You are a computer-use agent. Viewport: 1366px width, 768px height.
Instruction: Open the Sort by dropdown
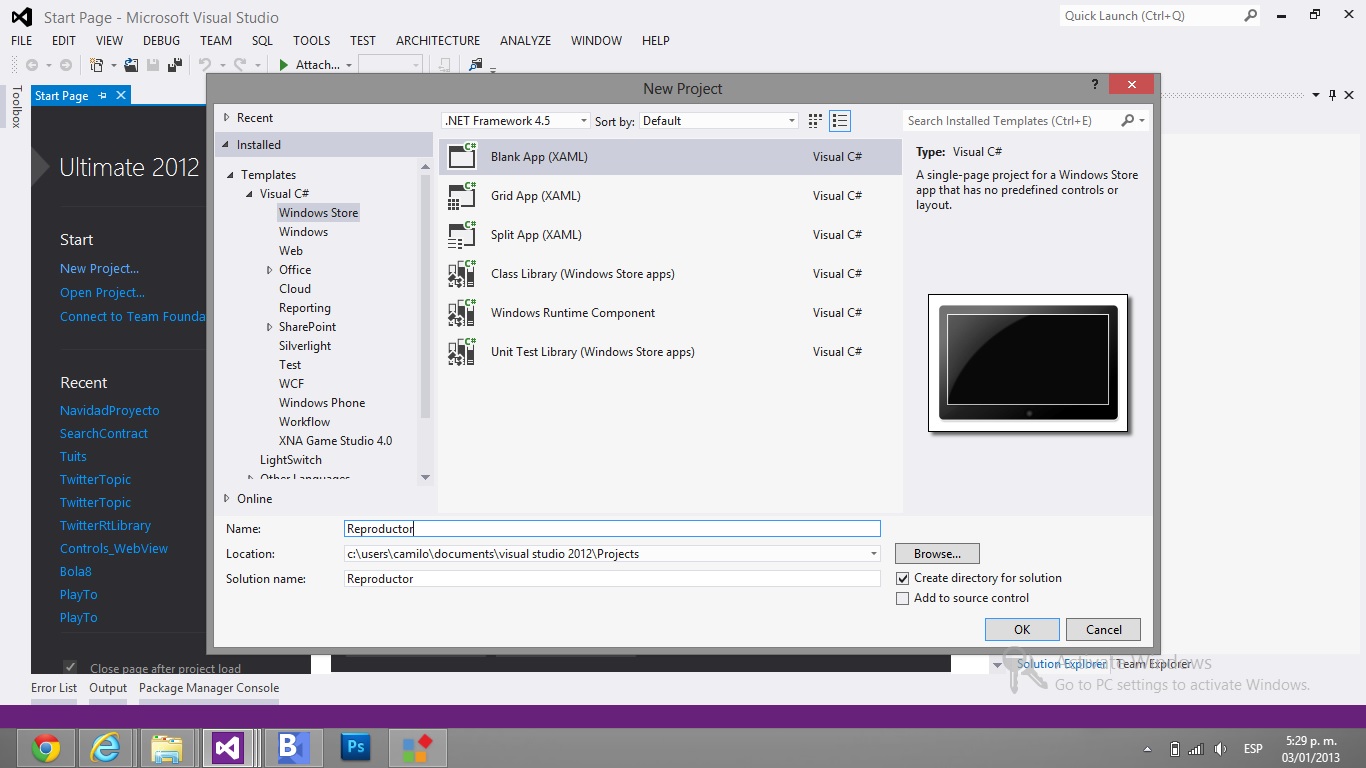coord(718,121)
